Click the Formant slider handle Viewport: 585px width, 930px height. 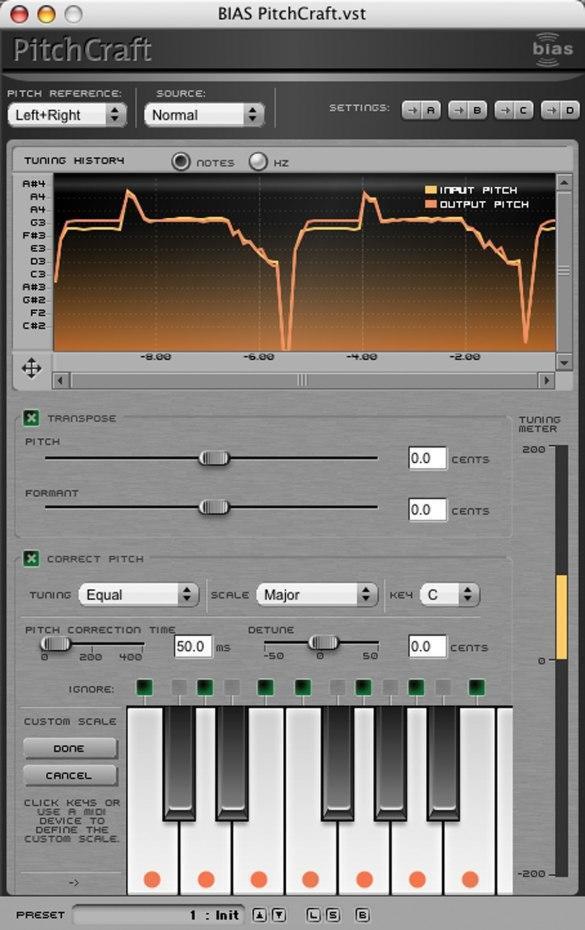[x=214, y=507]
